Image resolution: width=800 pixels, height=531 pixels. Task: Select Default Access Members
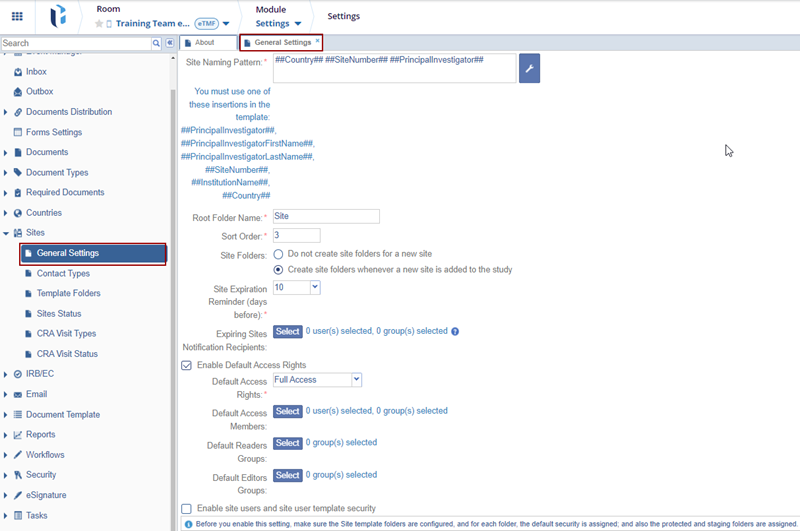pyautogui.click(x=288, y=411)
